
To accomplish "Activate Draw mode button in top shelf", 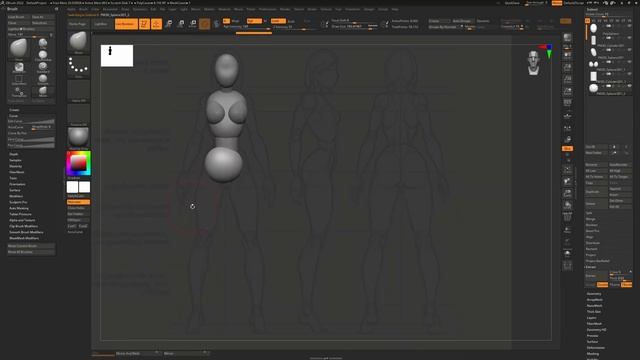I will 156,24.
